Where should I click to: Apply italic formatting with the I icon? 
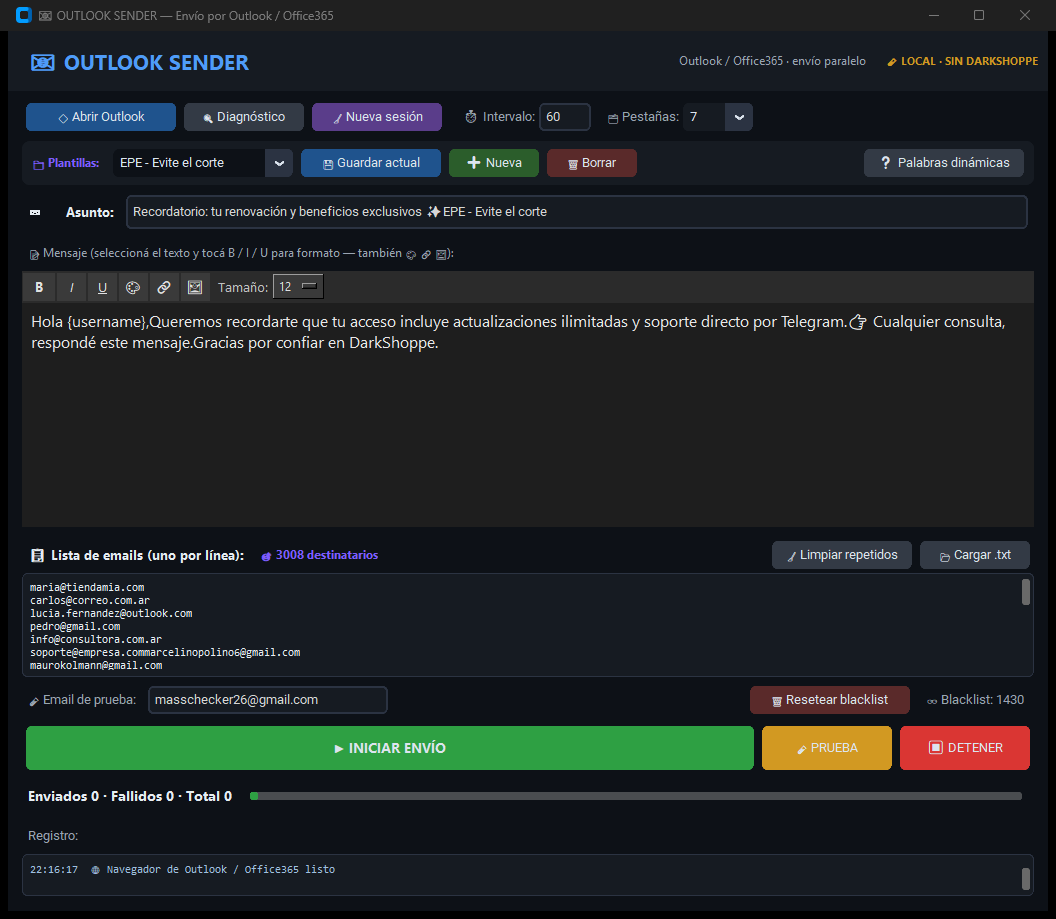click(x=71, y=287)
